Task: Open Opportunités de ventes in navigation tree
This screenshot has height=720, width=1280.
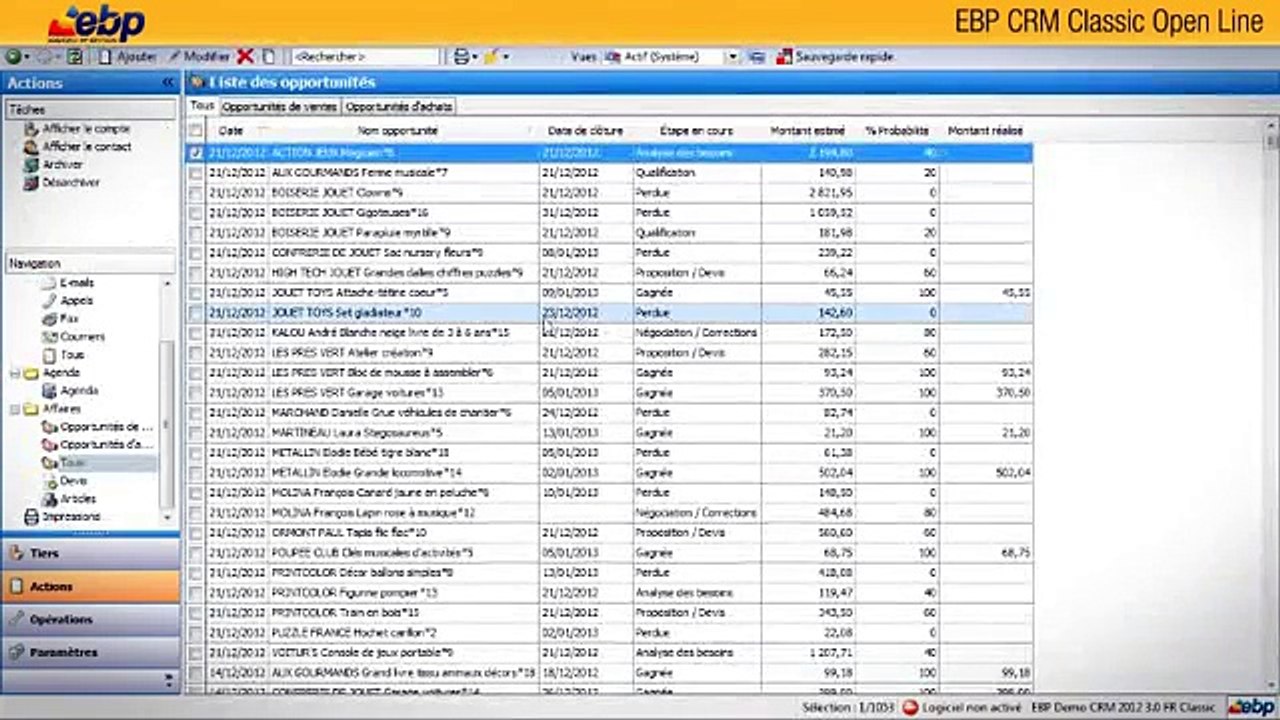Action: point(106,427)
